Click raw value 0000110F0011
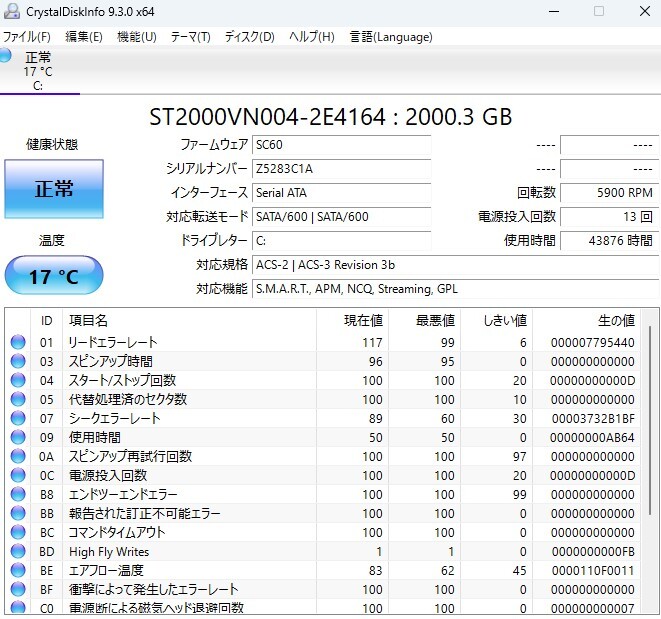This screenshot has height=619, width=661. tap(593, 570)
